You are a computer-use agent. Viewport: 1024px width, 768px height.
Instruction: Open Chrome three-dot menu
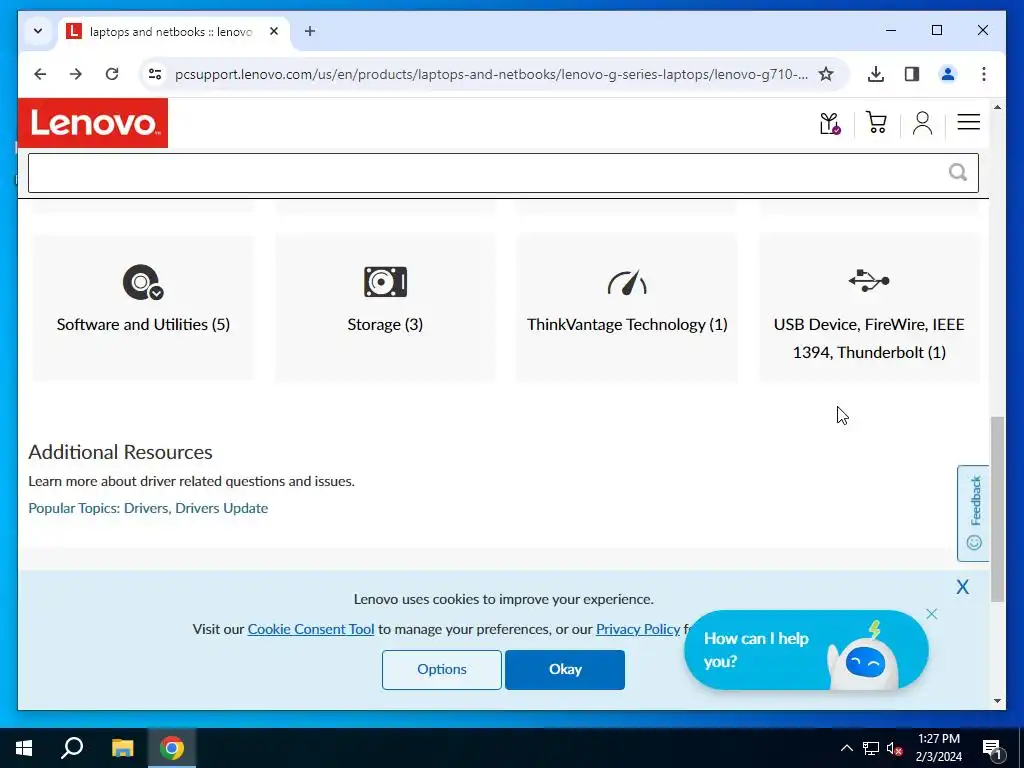tap(984, 74)
